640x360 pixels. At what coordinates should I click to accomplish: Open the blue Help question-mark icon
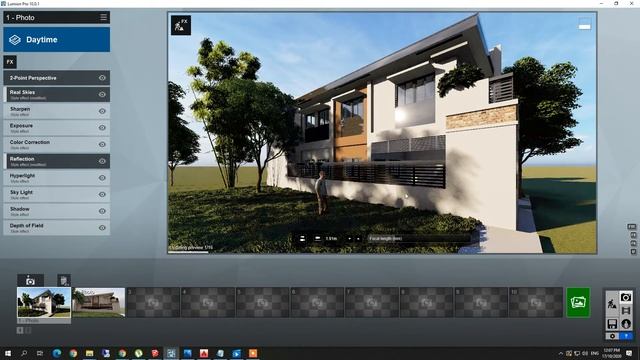(x=626, y=336)
